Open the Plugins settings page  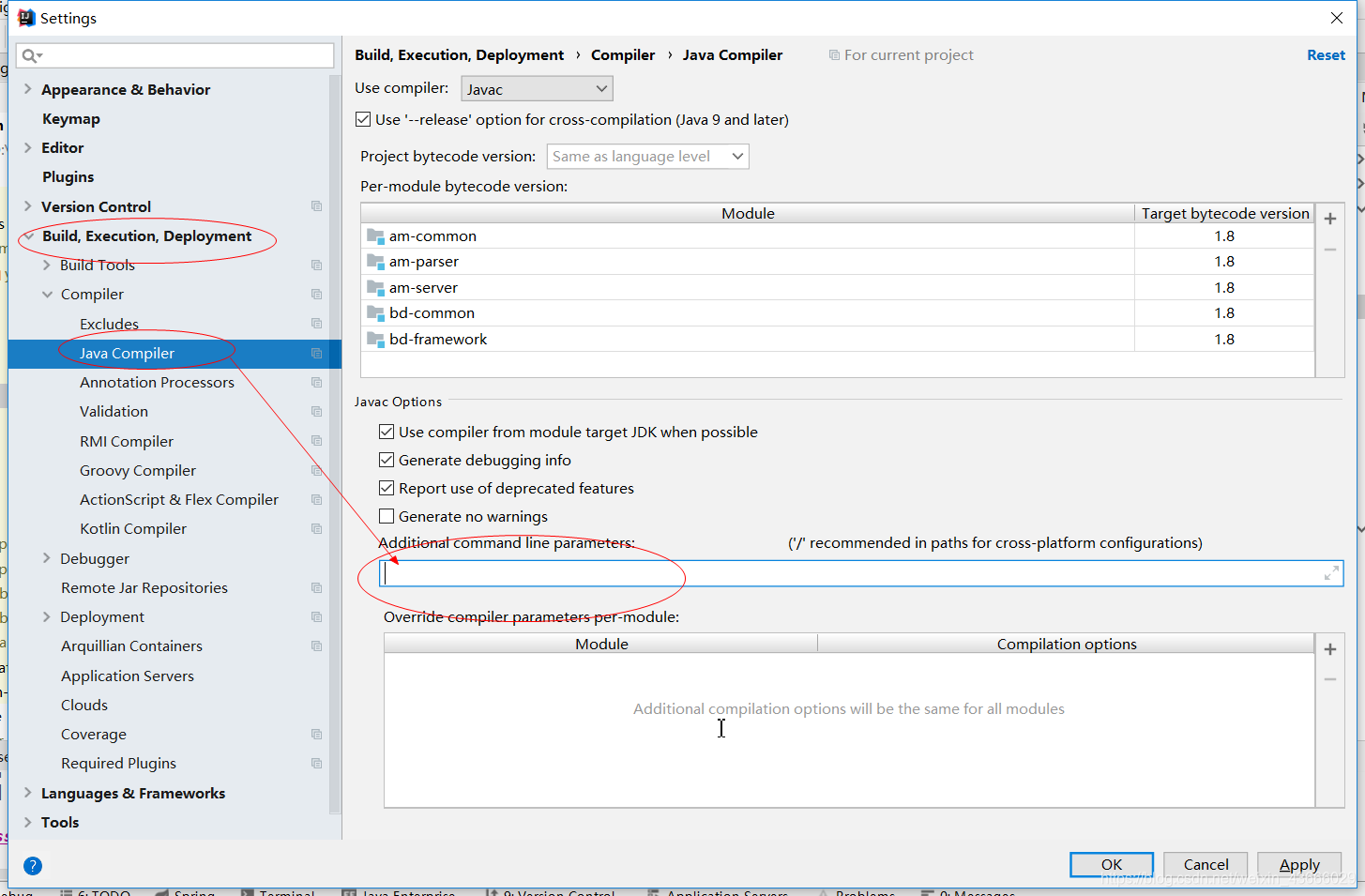(x=68, y=177)
